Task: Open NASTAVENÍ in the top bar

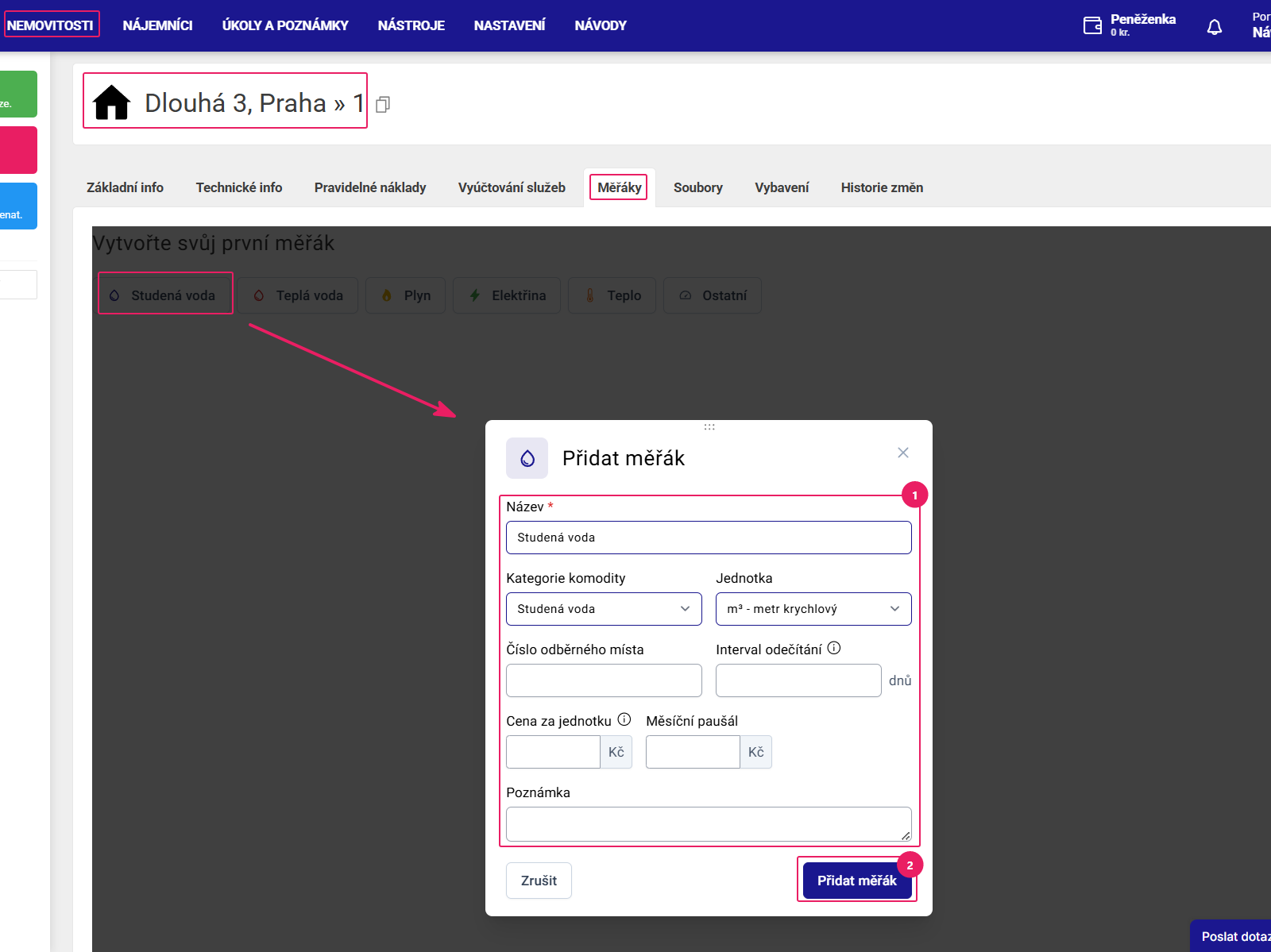Action: [x=509, y=25]
